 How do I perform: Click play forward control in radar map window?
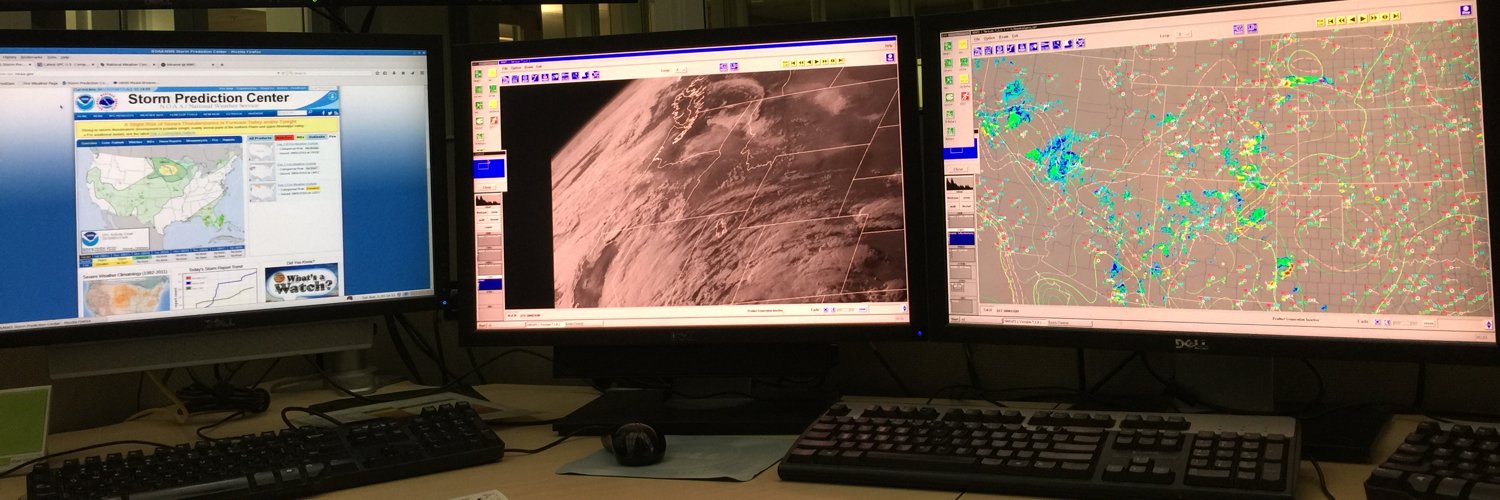pos(1362,19)
